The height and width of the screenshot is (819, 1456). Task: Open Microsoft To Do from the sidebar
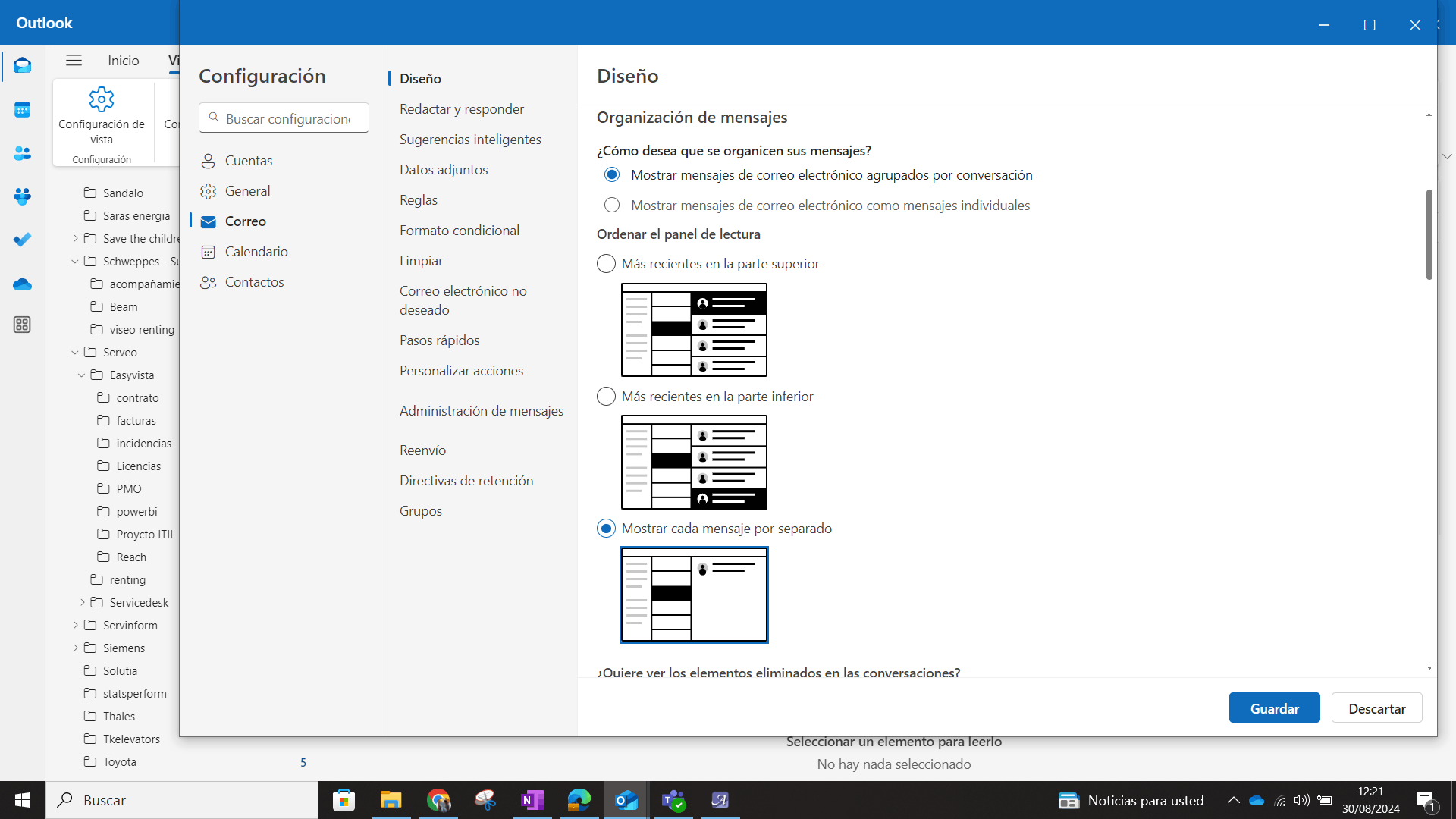coord(22,240)
